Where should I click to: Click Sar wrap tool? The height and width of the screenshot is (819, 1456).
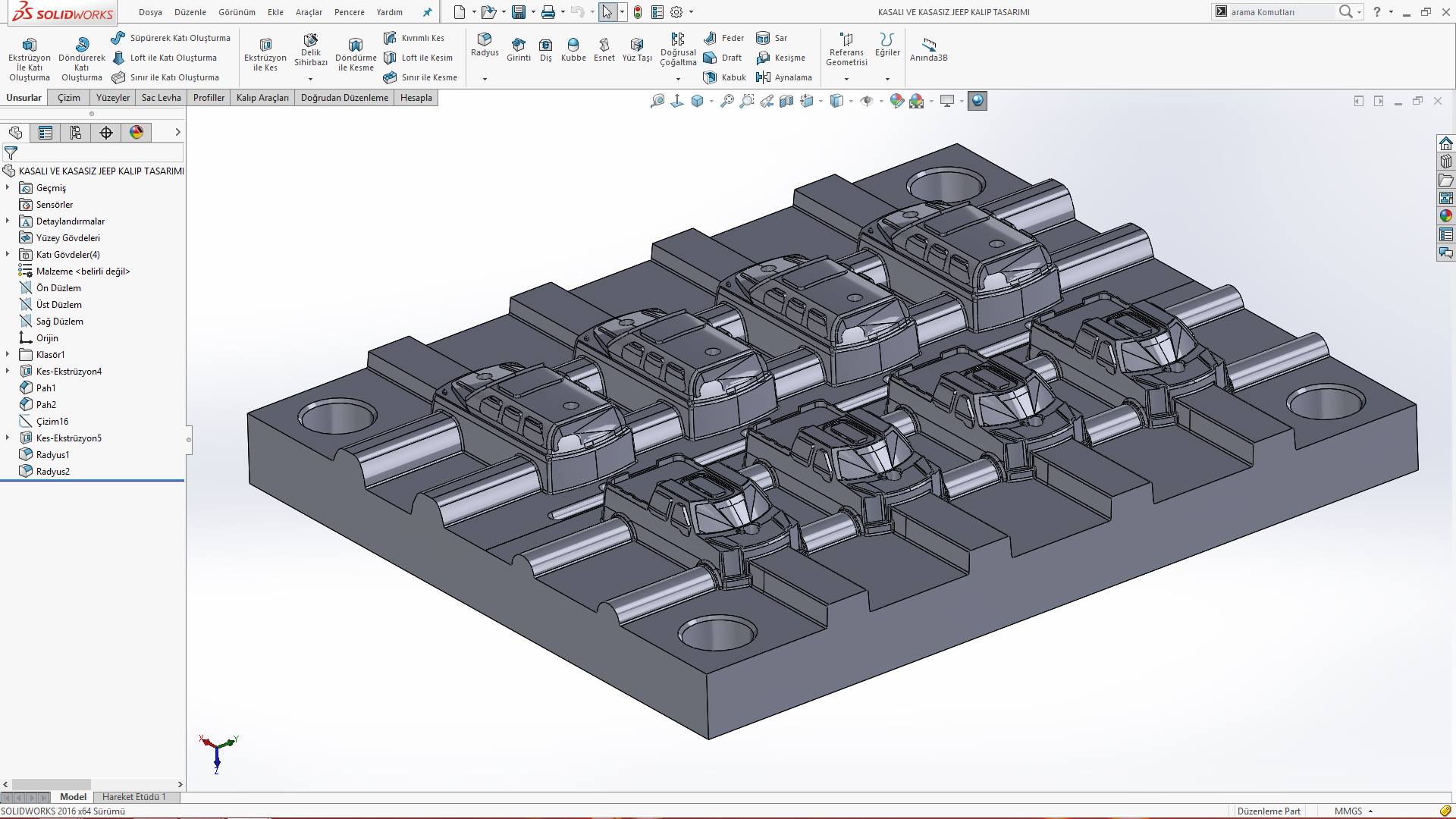[x=772, y=38]
